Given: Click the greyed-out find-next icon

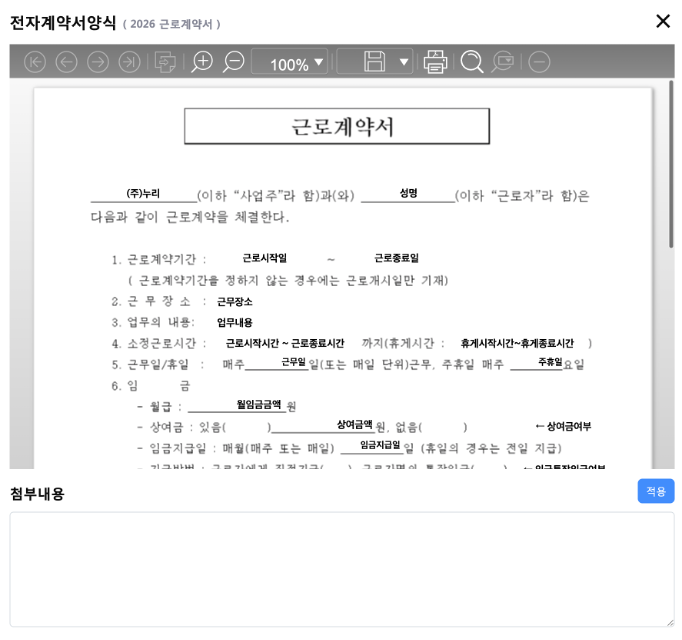Looking at the screenshot, I should pyautogui.click(x=503, y=62).
